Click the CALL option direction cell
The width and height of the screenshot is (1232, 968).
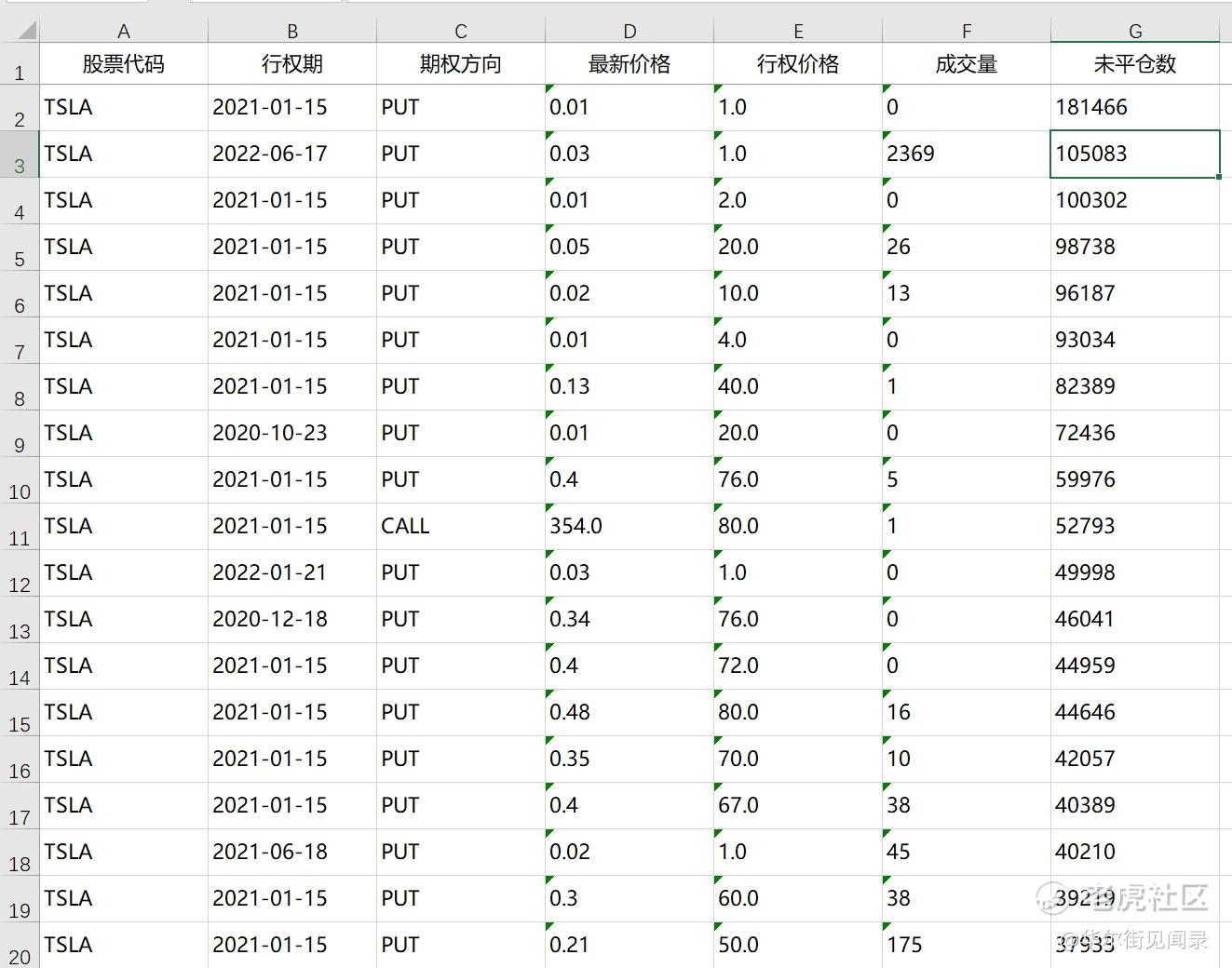coord(460,526)
